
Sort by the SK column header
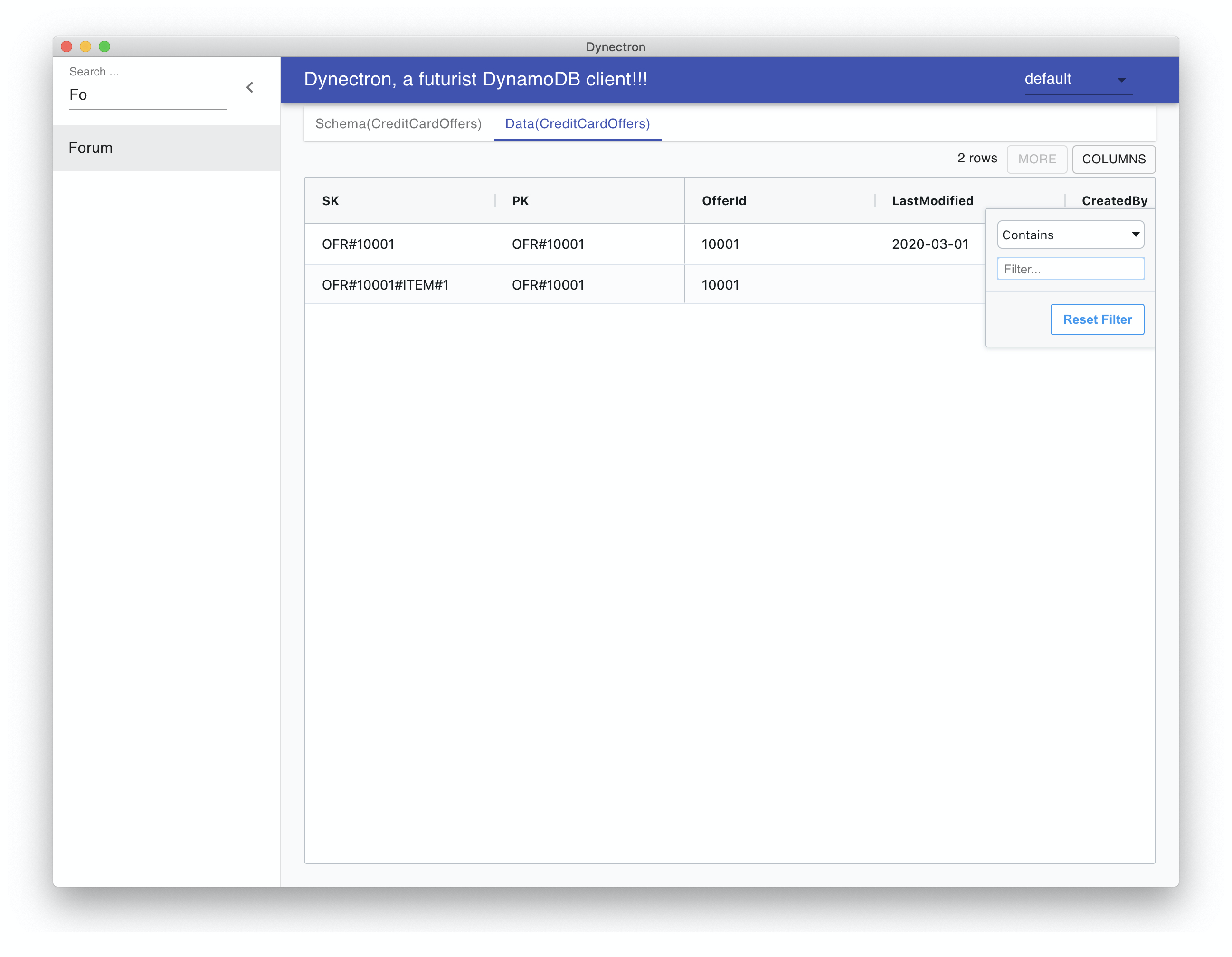(x=331, y=201)
